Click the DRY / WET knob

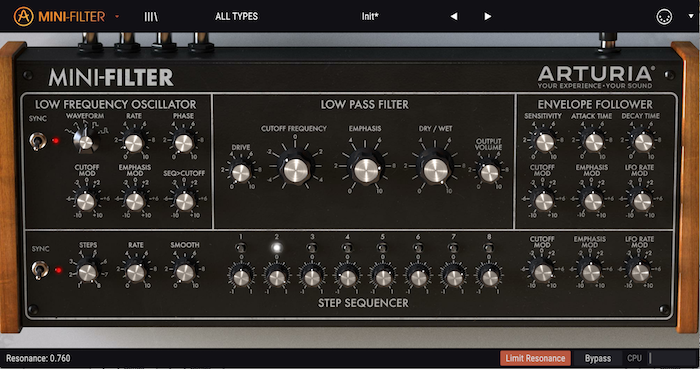(x=435, y=170)
